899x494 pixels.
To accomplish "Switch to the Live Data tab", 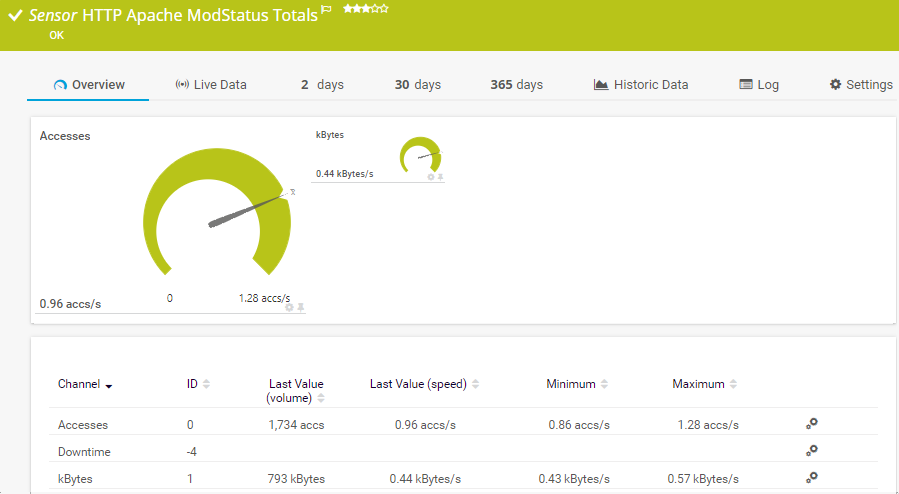I will point(210,85).
